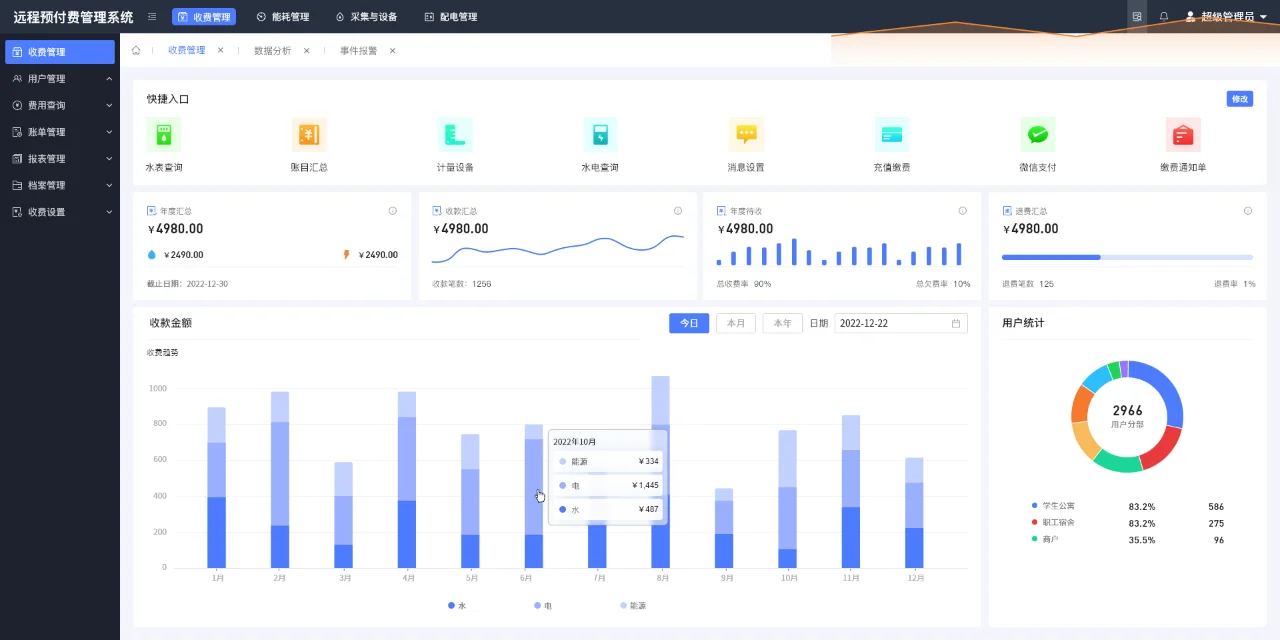Select the 本月 time filter button
The height and width of the screenshot is (640, 1280).
[735, 323]
